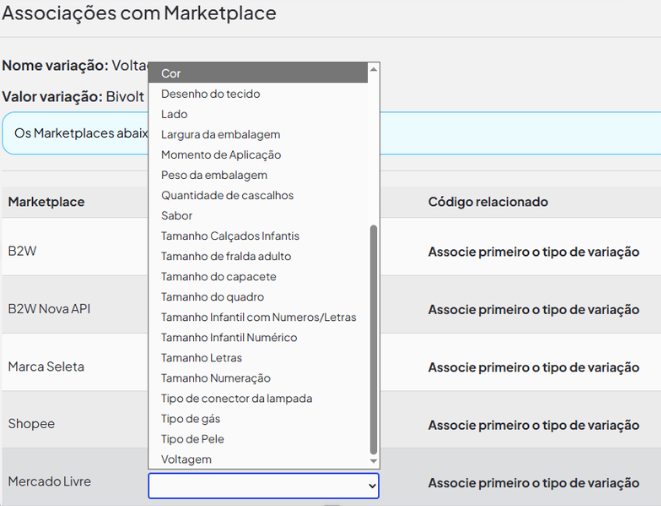The width and height of the screenshot is (661, 506).
Task: Select 'Tamanho Letras' variation type
Action: [201, 358]
